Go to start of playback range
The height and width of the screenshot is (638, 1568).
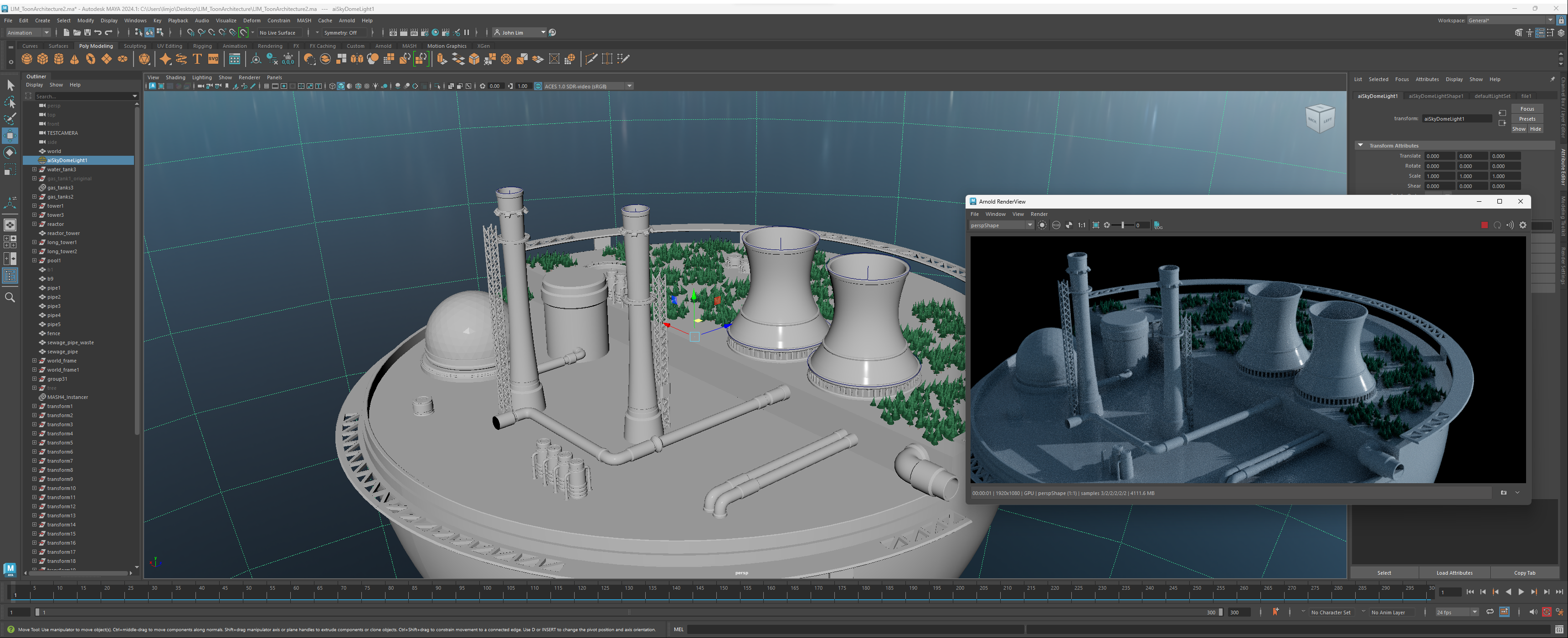pyautogui.click(x=1470, y=592)
